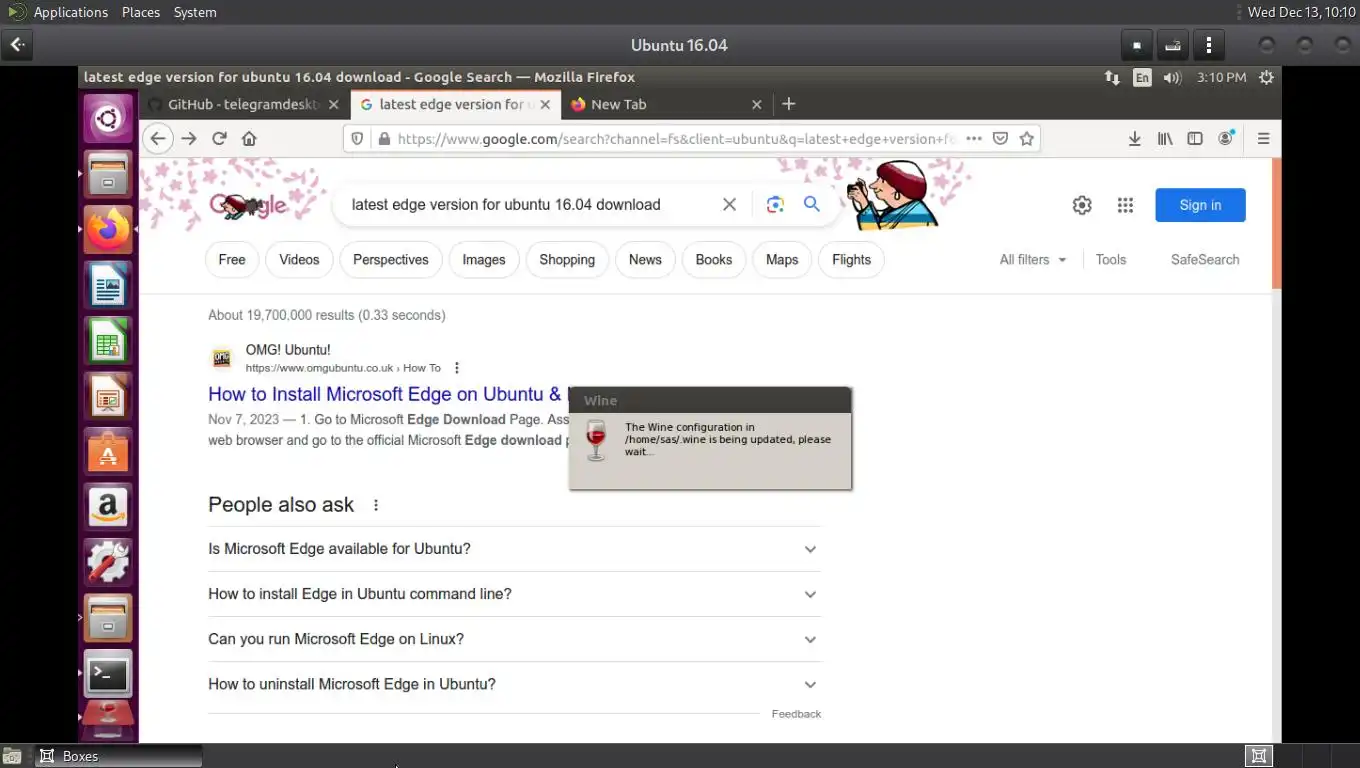1360x768 pixels.
Task: Reload the current Google page
Action: pos(219,139)
